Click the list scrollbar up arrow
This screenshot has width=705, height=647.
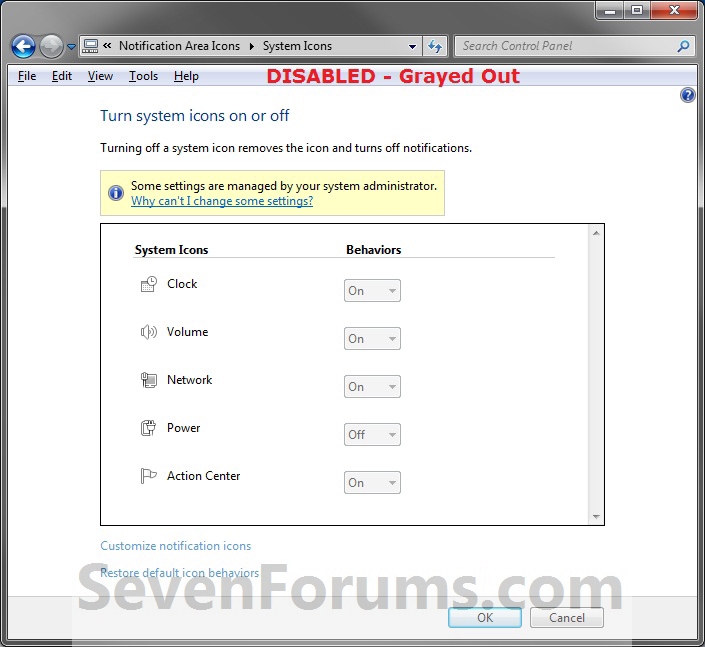tap(596, 233)
